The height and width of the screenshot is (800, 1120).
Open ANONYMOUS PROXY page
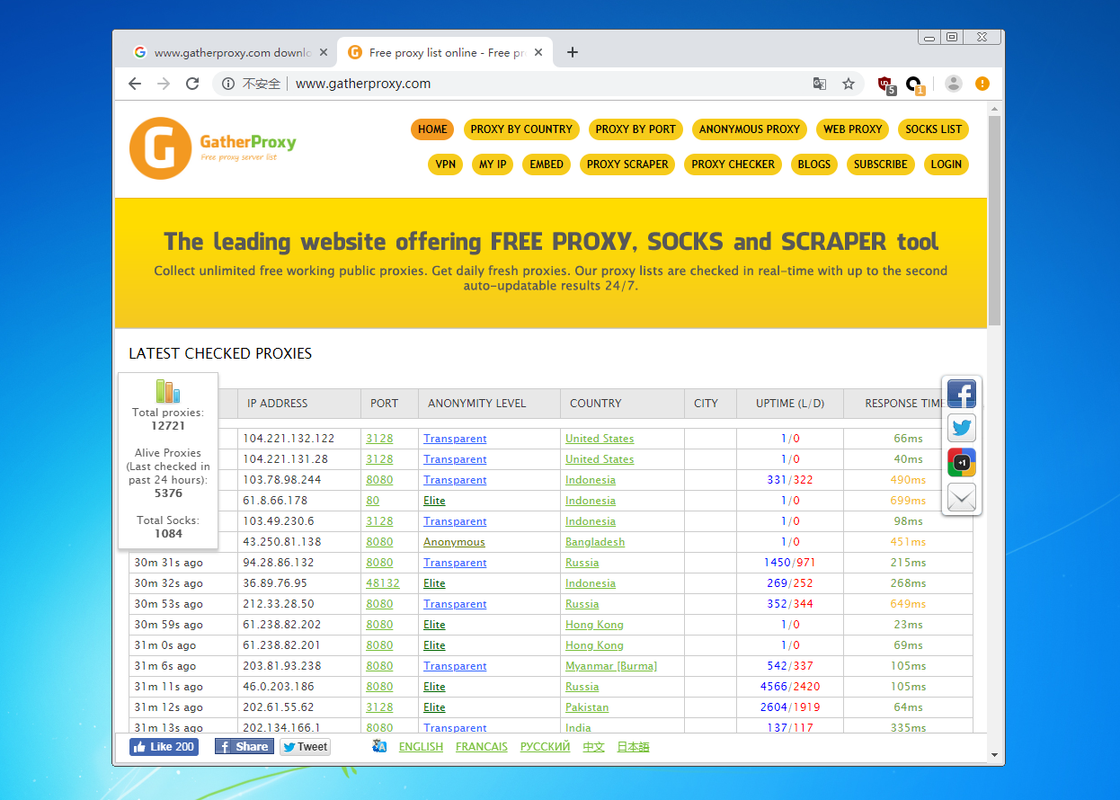(x=749, y=129)
